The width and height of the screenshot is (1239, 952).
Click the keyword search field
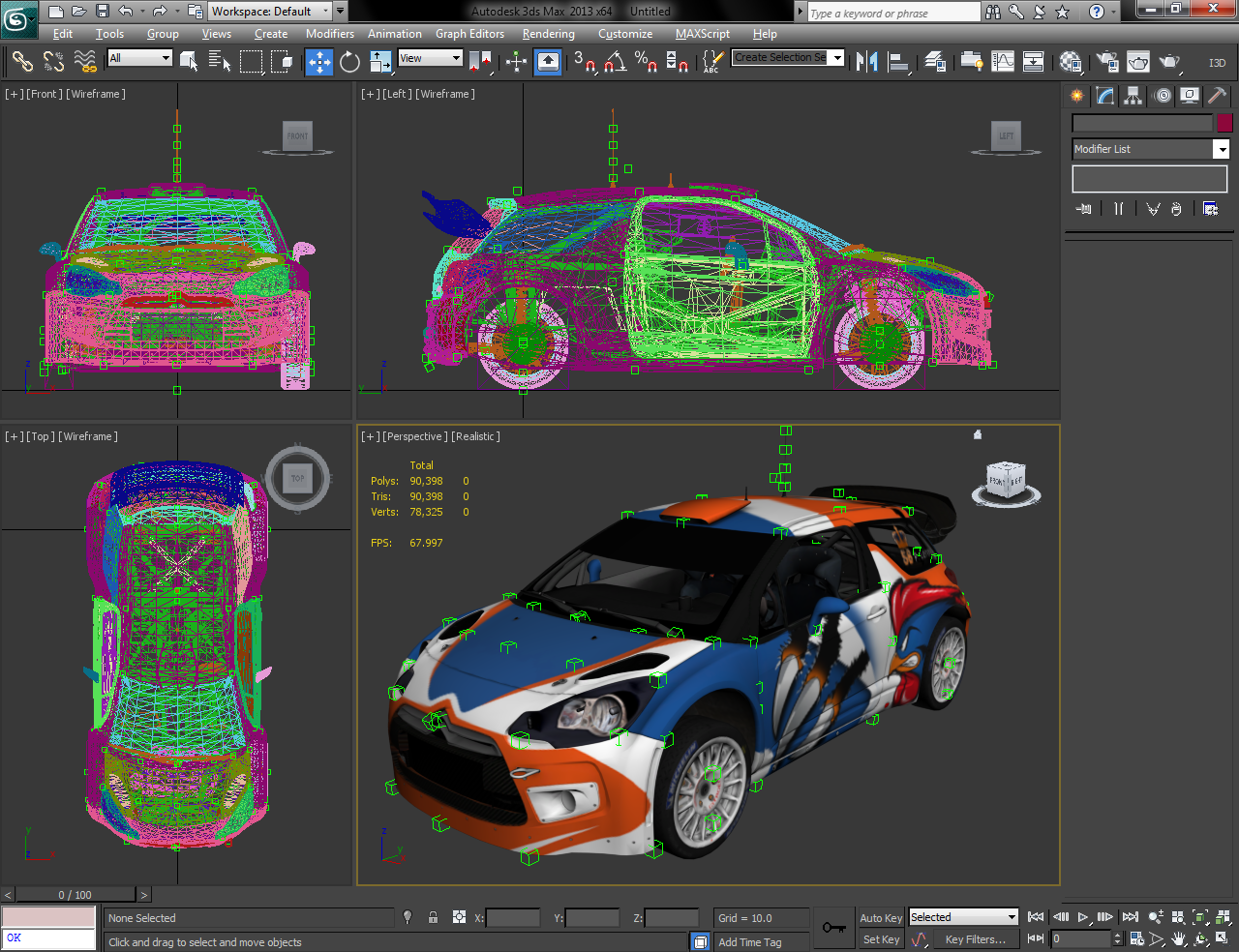pos(893,13)
